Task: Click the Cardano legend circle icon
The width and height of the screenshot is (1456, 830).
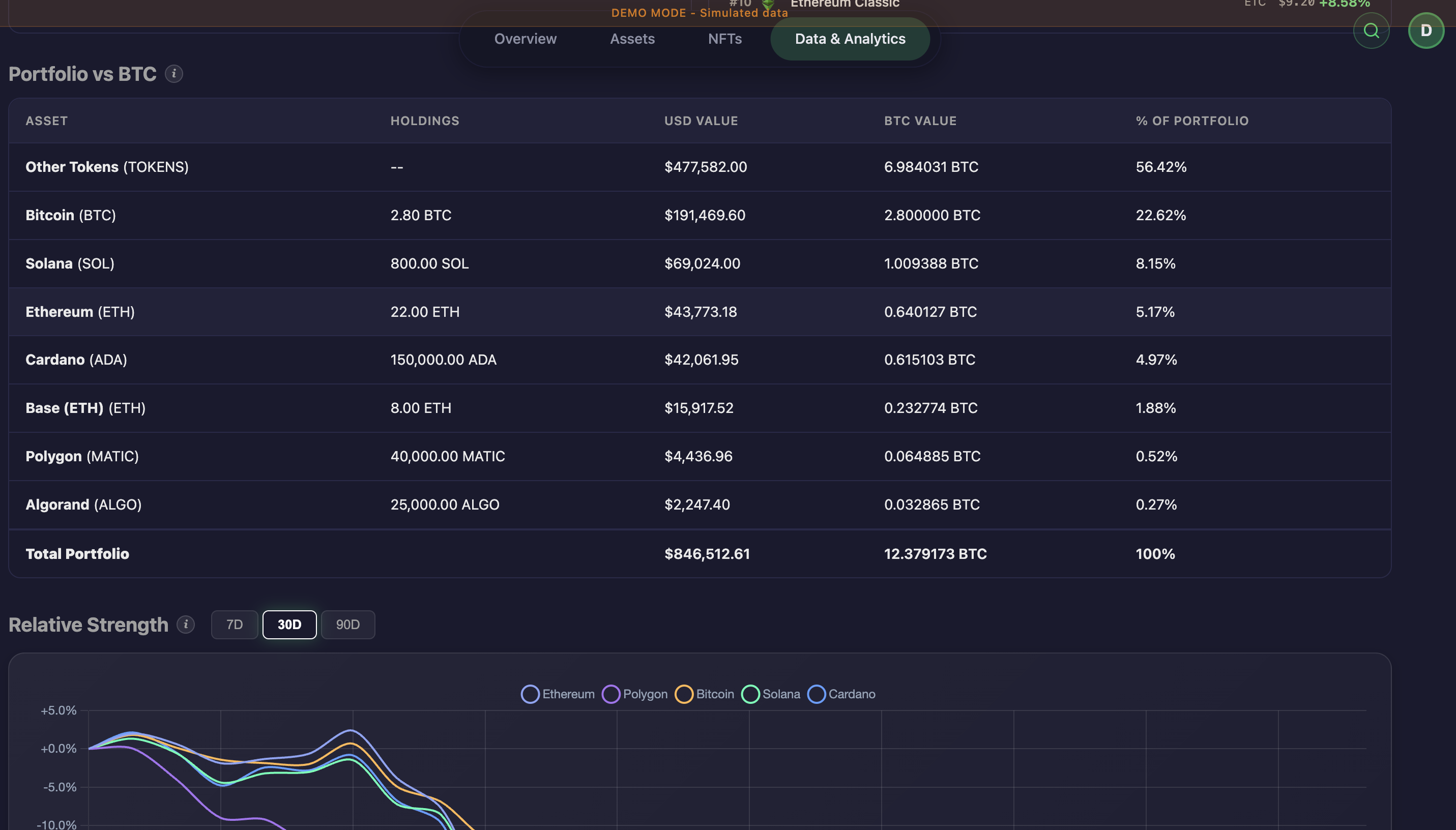Action: (817, 694)
